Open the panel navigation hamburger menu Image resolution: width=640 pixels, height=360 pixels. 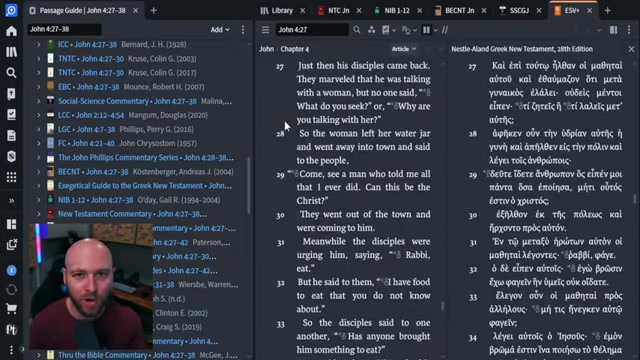(x=266, y=30)
